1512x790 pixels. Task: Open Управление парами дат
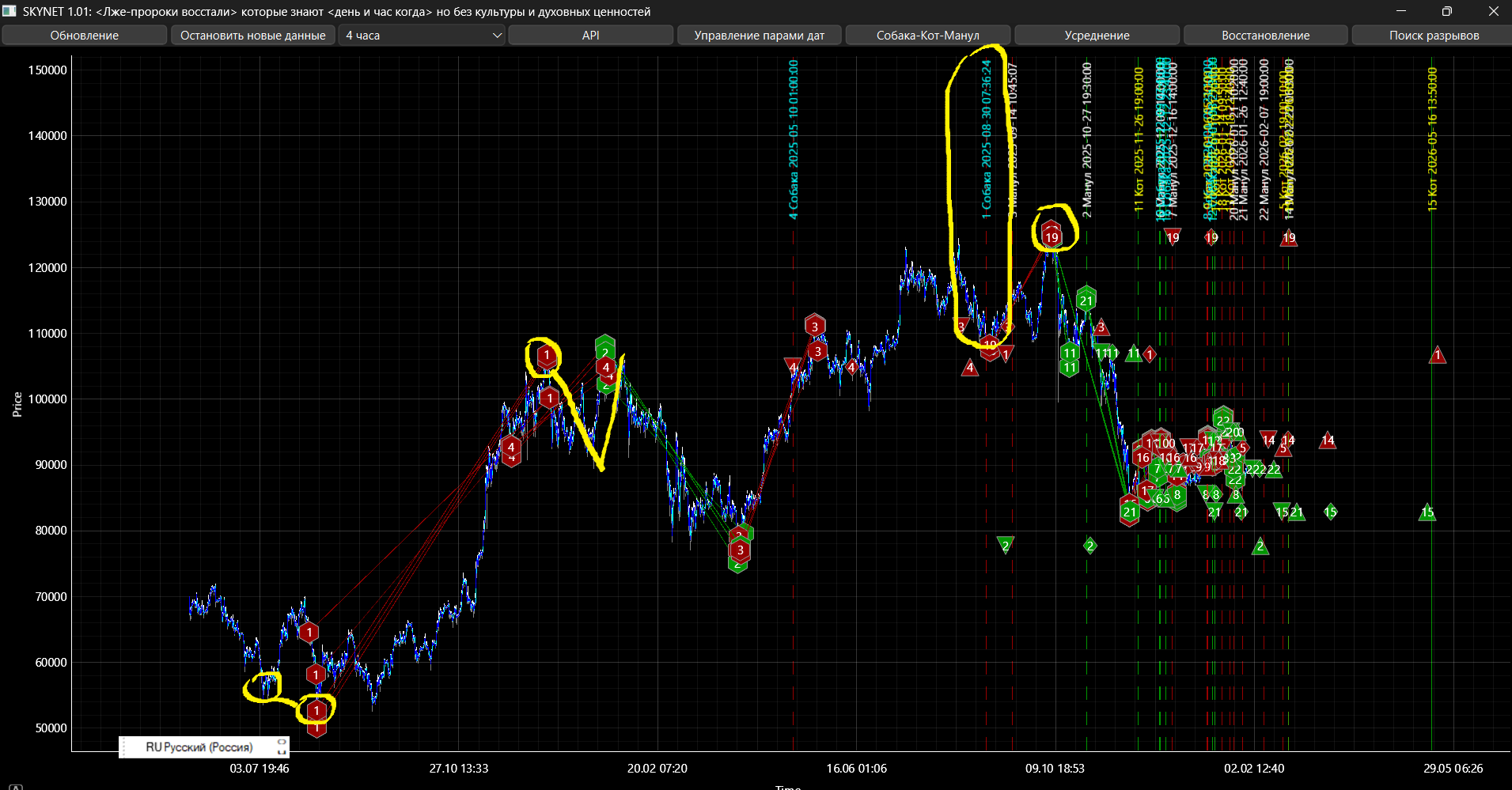pyautogui.click(x=759, y=36)
